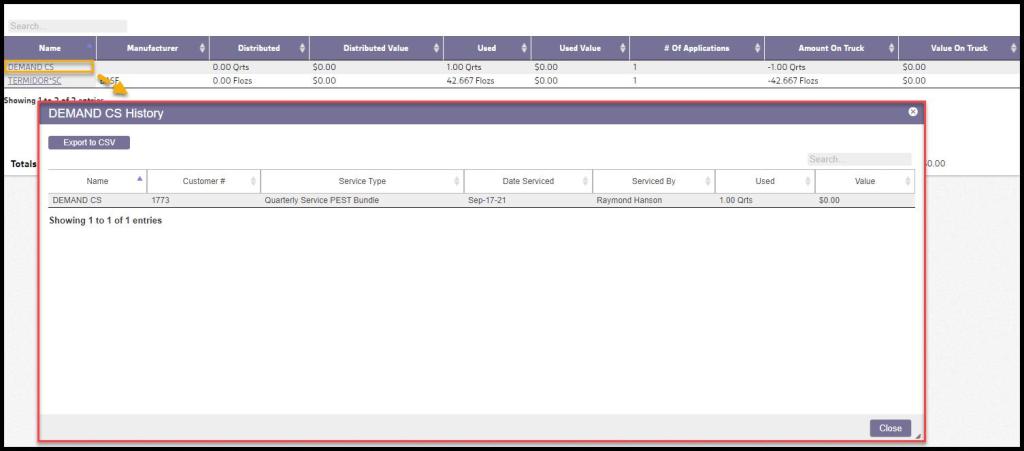Select the DEMAND CS history row for customer 1773
Viewport: 1024px width, 451px height.
click(x=480, y=200)
